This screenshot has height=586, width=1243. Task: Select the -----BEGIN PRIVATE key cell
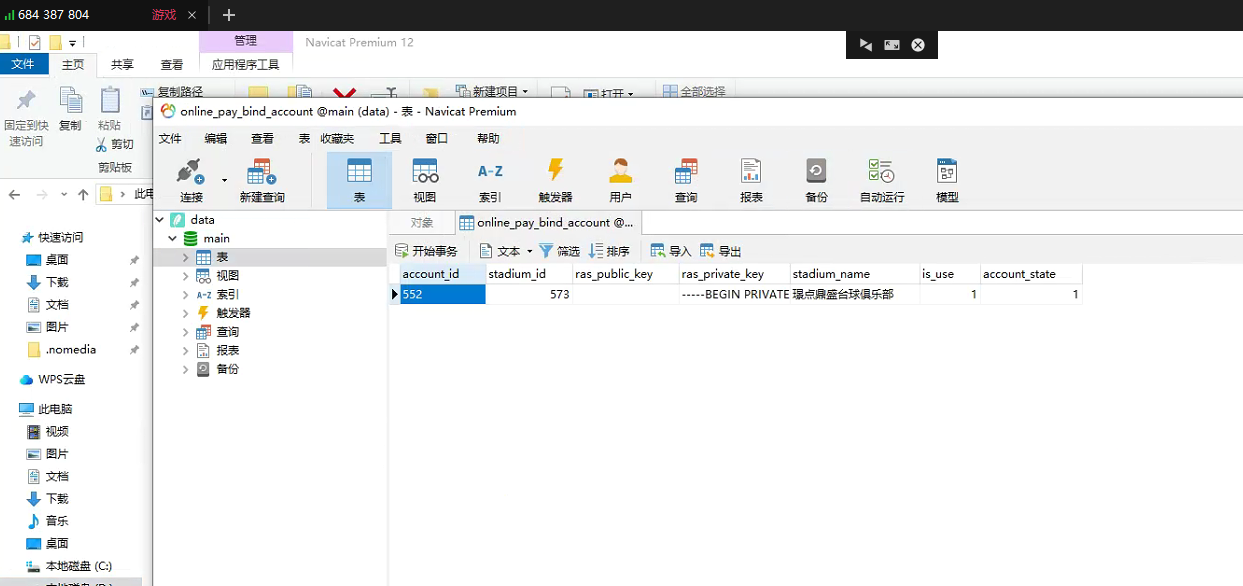734,294
